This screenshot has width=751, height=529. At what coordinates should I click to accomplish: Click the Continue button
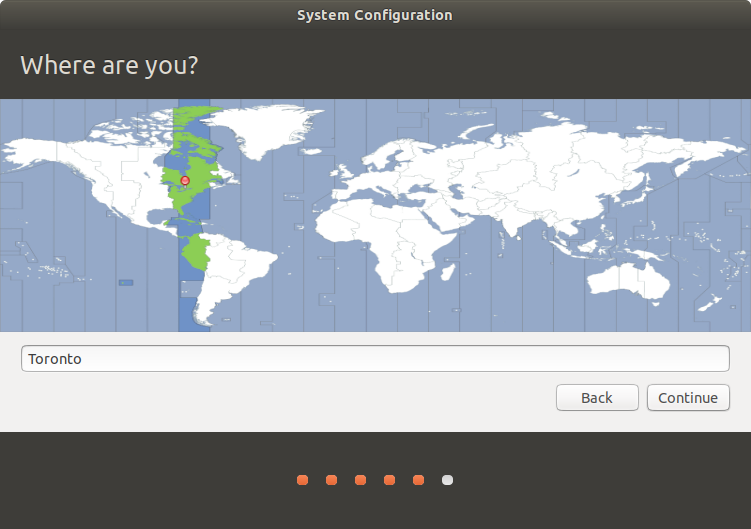[688, 398]
